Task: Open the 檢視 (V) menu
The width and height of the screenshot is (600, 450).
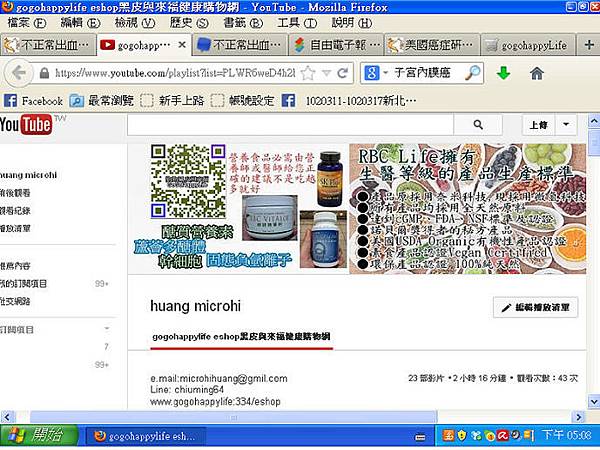Action: tap(135, 23)
